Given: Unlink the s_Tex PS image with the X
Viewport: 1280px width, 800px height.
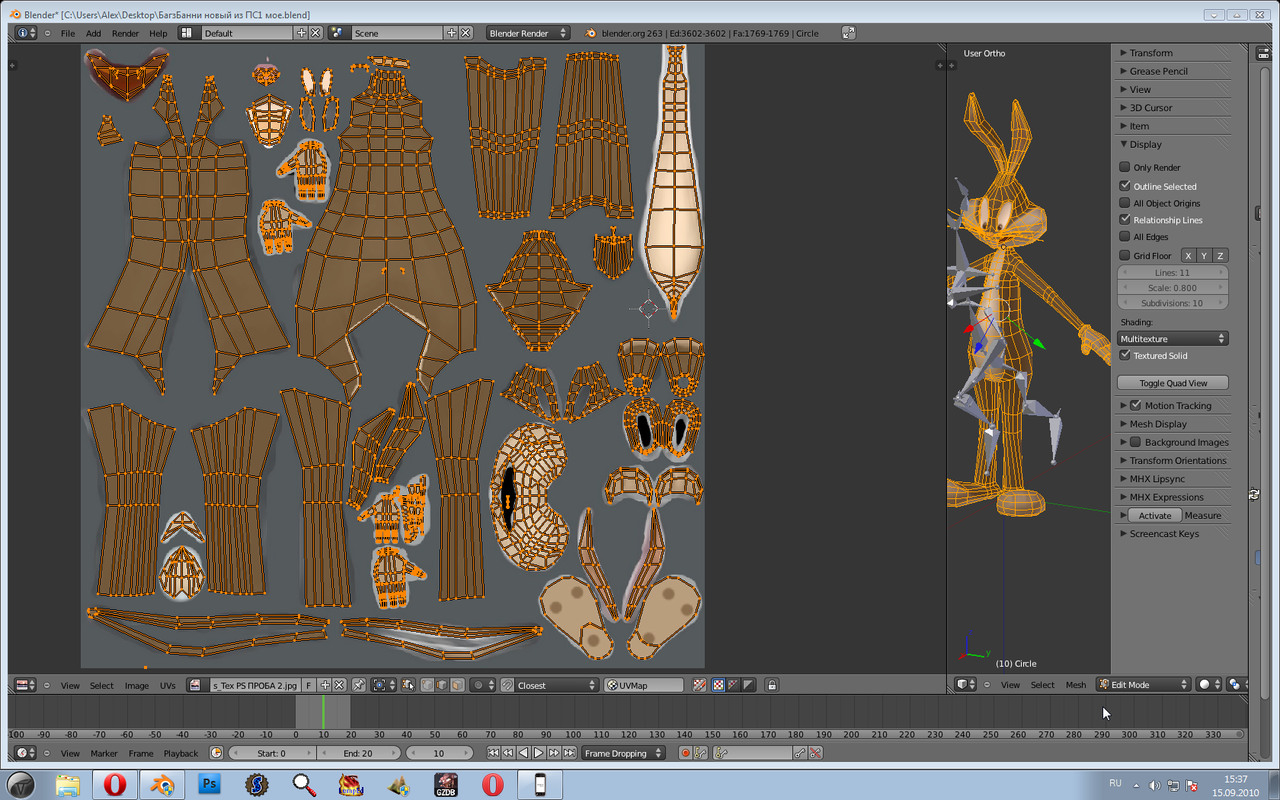Looking at the screenshot, I should 339,685.
